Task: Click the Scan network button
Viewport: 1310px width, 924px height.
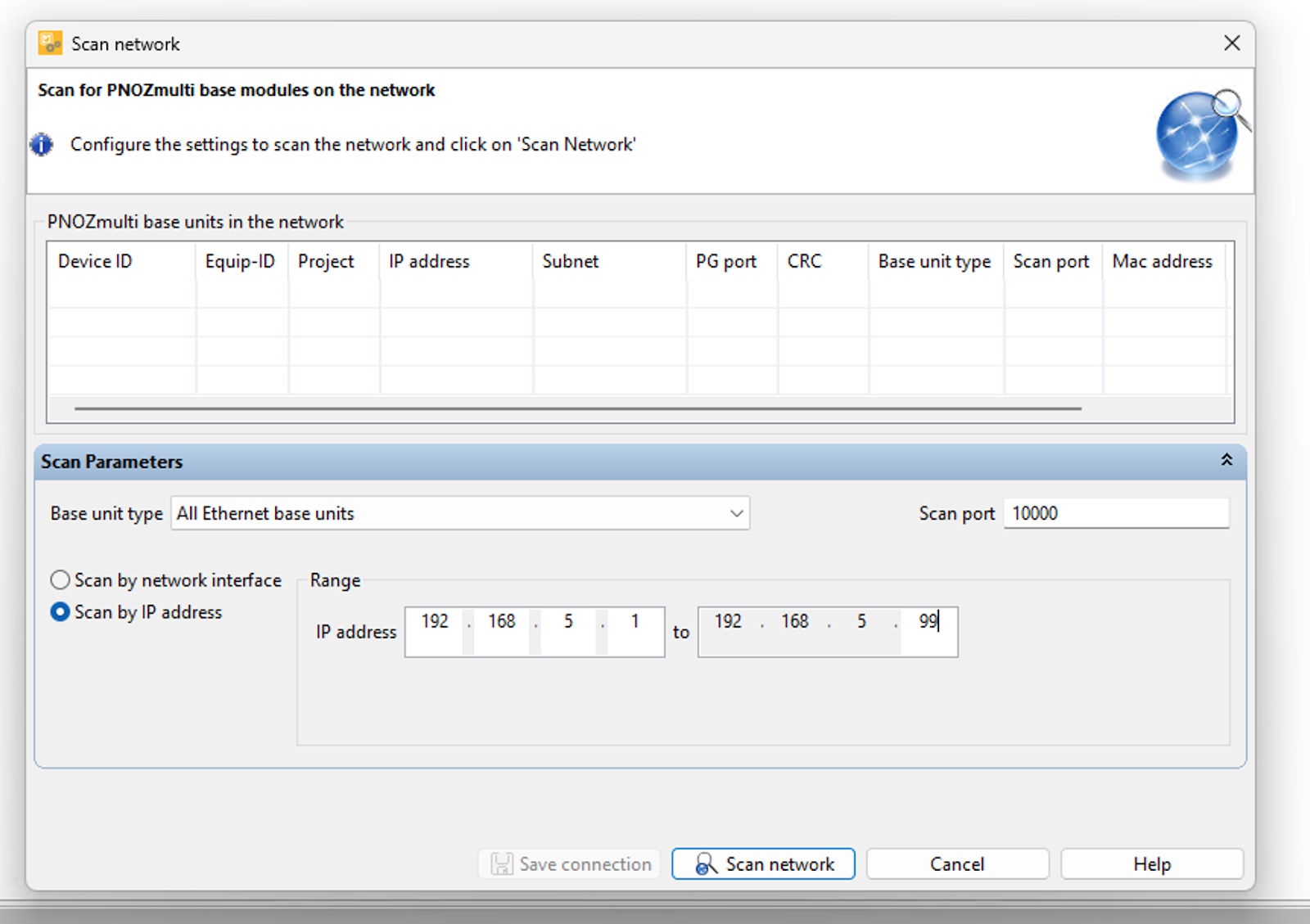Action: [763, 864]
